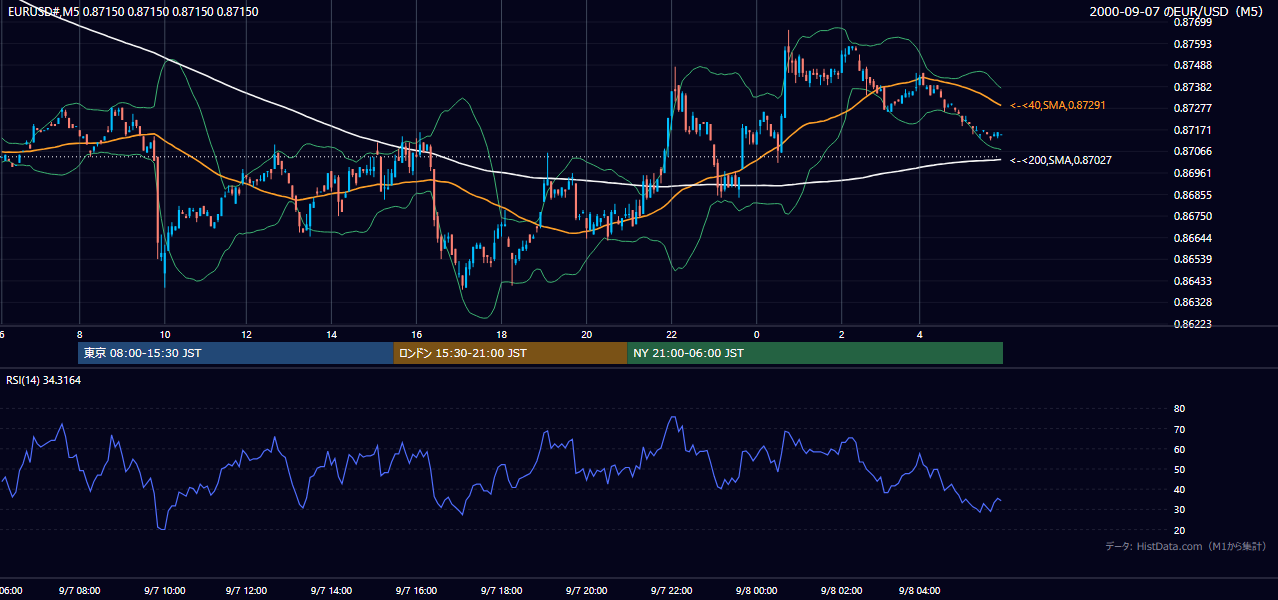
Task: Click price axis value 0.87382
Action: pyautogui.click(x=1192, y=87)
